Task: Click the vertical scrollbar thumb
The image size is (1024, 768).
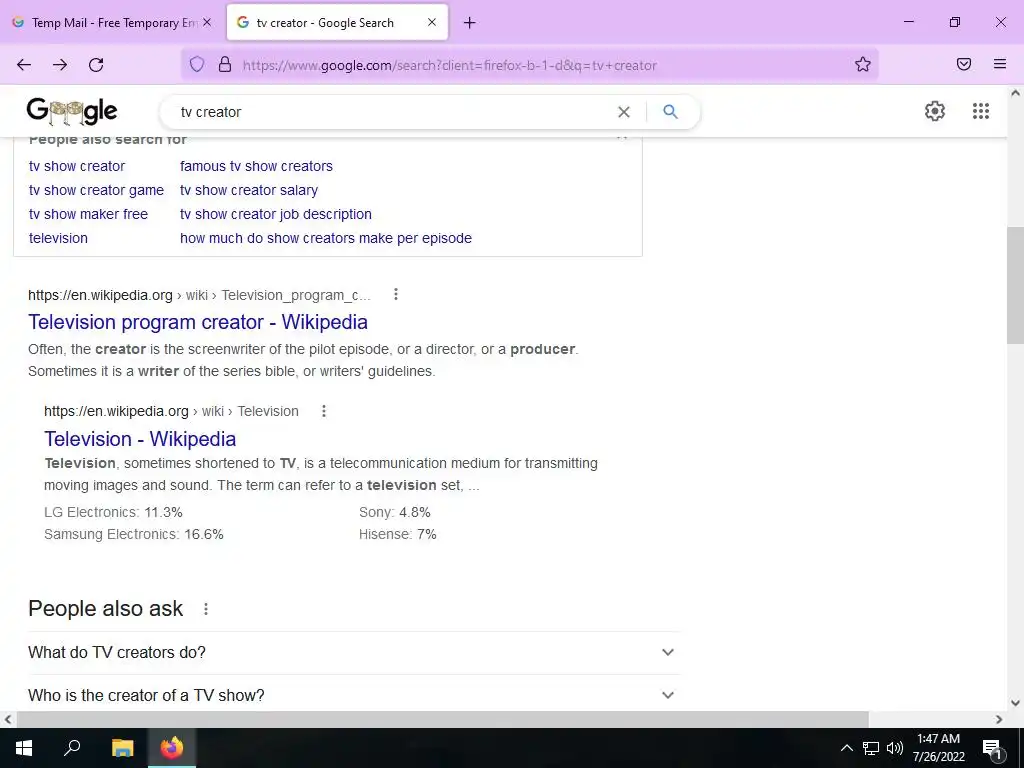Action: tap(1015, 285)
